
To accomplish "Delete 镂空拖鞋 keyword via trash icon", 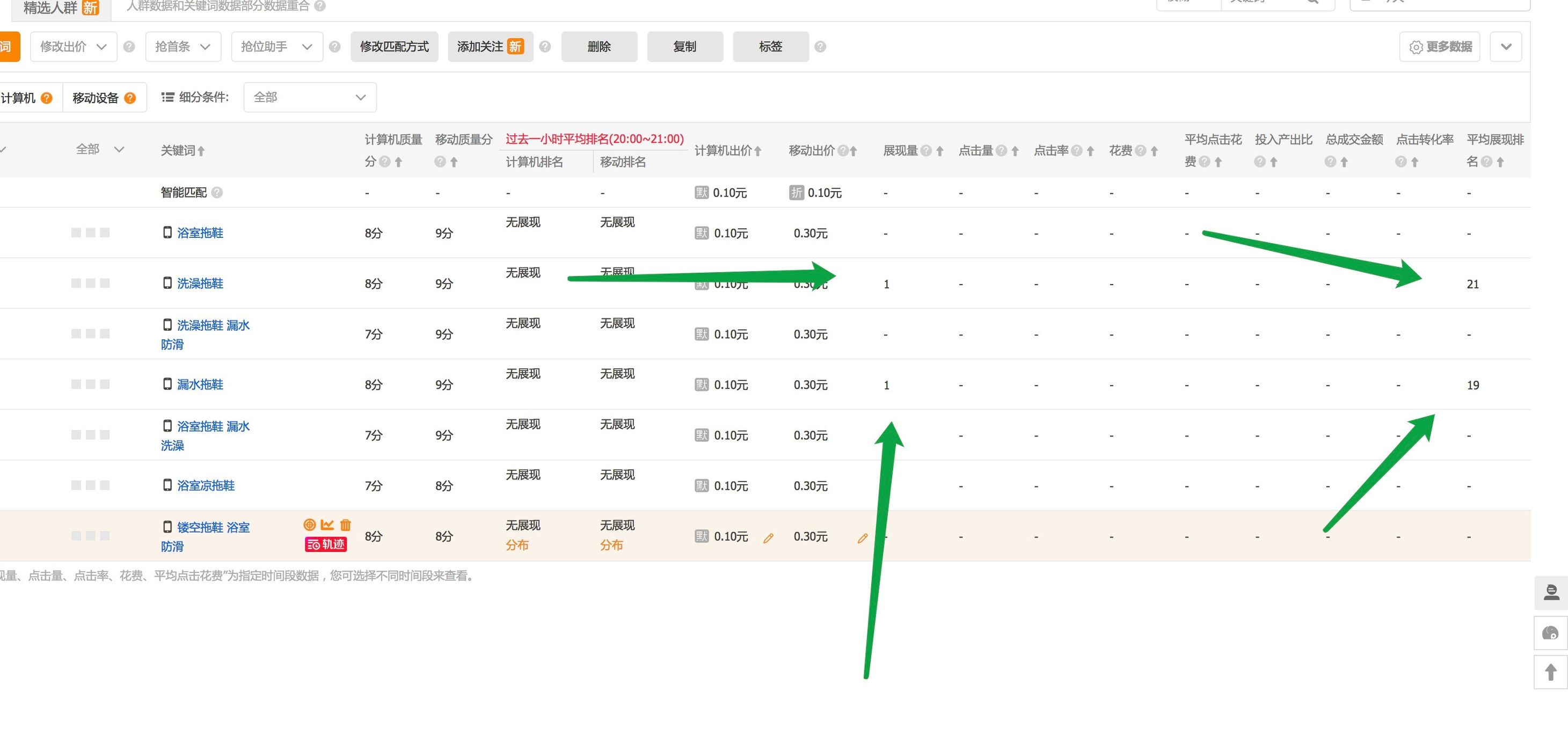I will tap(345, 525).
